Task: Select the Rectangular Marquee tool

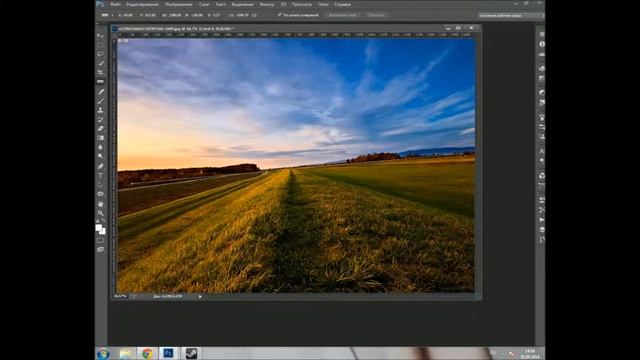Action: pyautogui.click(x=100, y=45)
